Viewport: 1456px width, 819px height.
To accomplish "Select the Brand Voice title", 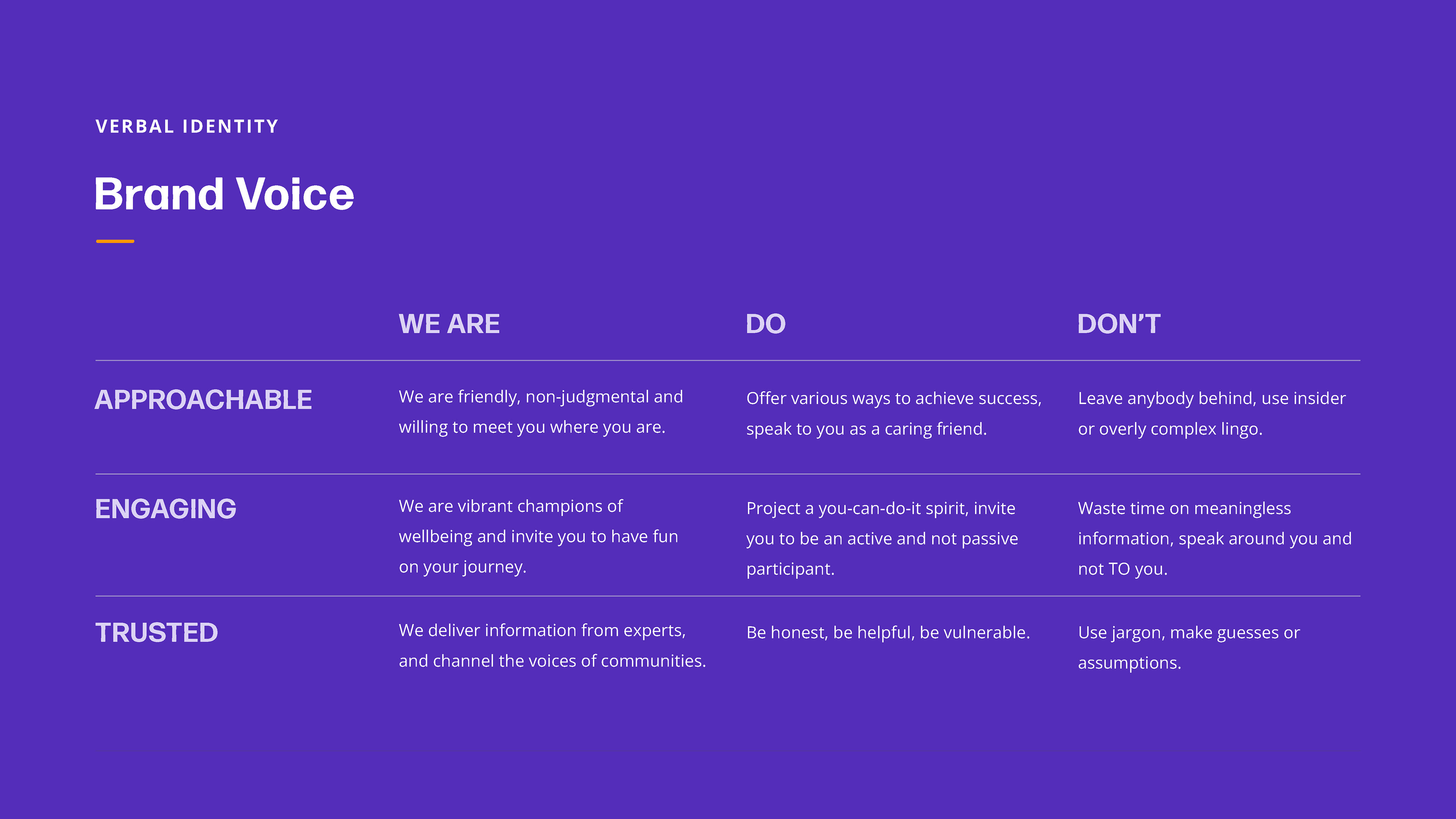I will point(224,194).
